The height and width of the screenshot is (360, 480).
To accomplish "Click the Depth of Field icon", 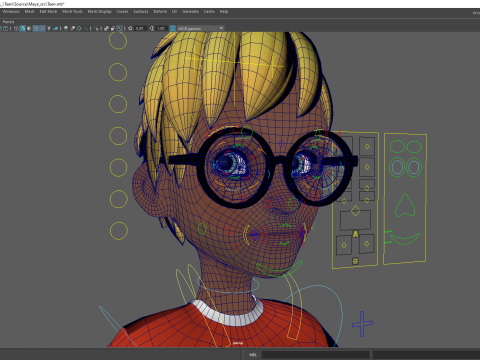I will 86,28.
